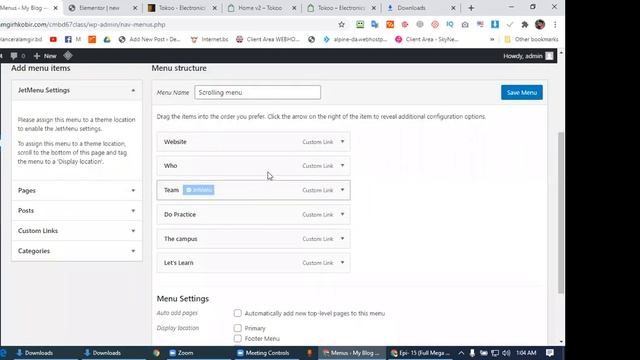Open the Chrome three-dot menu
640x360 pixels.
pos(555,24)
